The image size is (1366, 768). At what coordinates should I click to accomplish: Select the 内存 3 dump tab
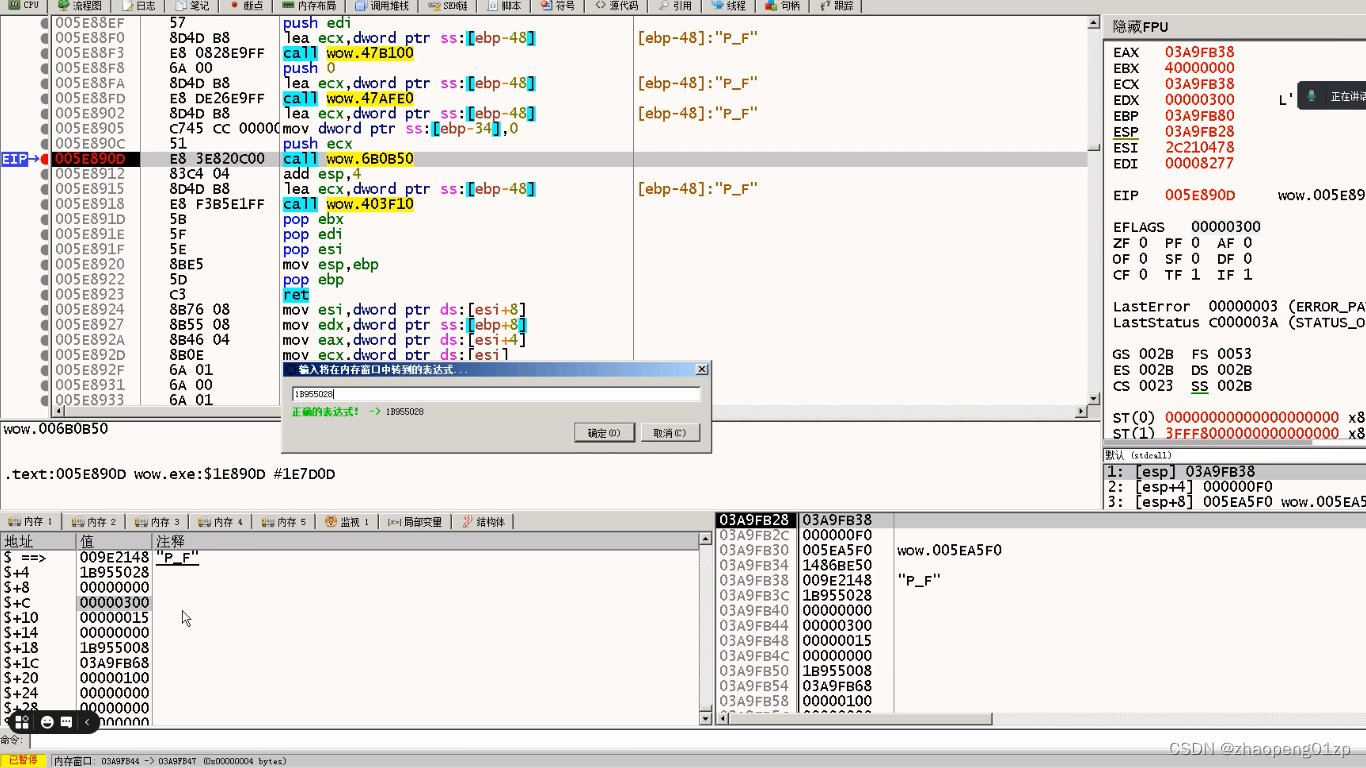pos(158,522)
